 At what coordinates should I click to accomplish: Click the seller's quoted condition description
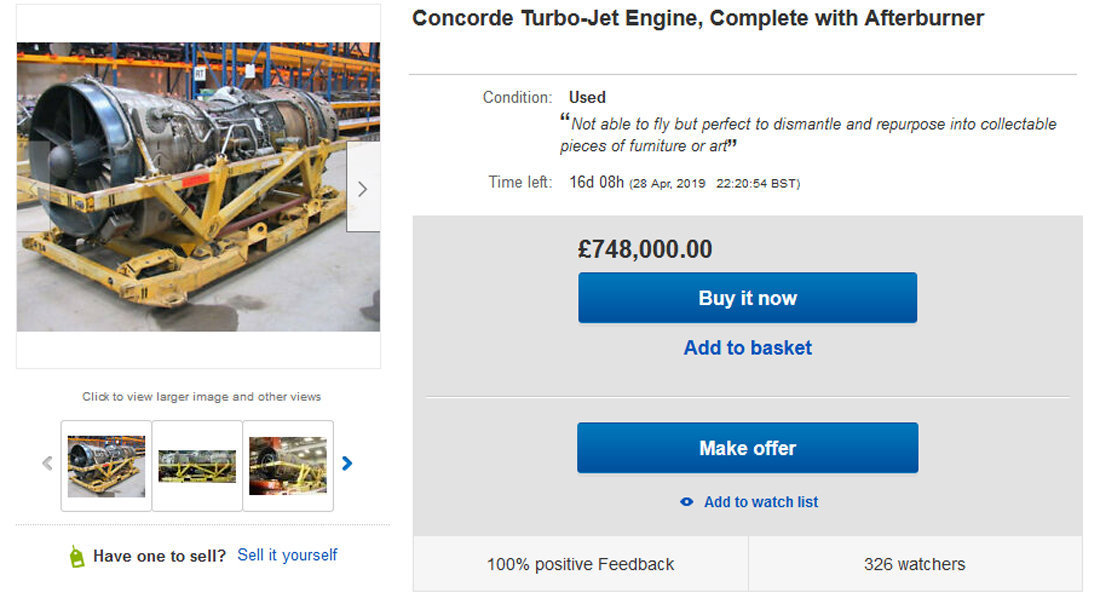pyautogui.click(x=808, y=135)
